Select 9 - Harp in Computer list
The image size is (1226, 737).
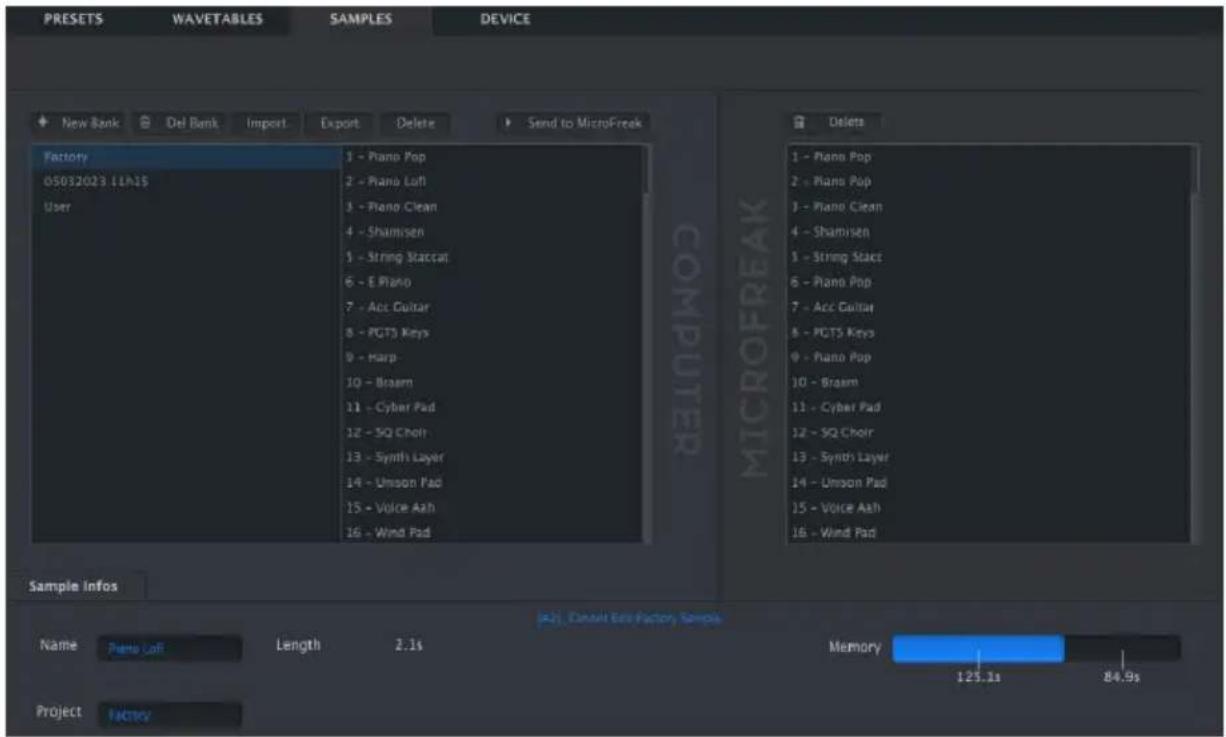pyautogui.click(x=491, y=357)
